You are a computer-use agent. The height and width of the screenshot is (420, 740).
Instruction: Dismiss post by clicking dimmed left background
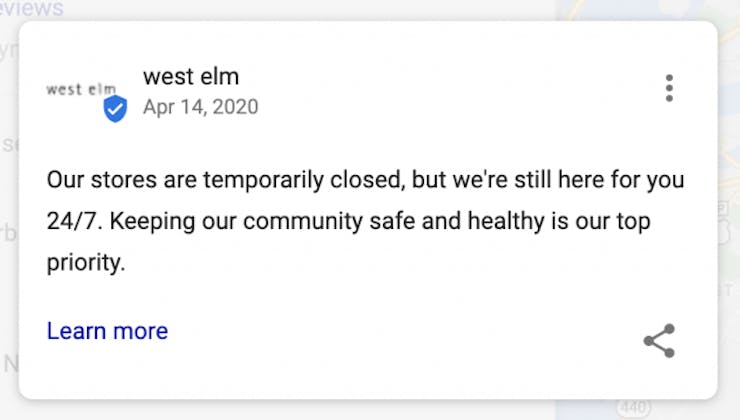pos(9,210)
